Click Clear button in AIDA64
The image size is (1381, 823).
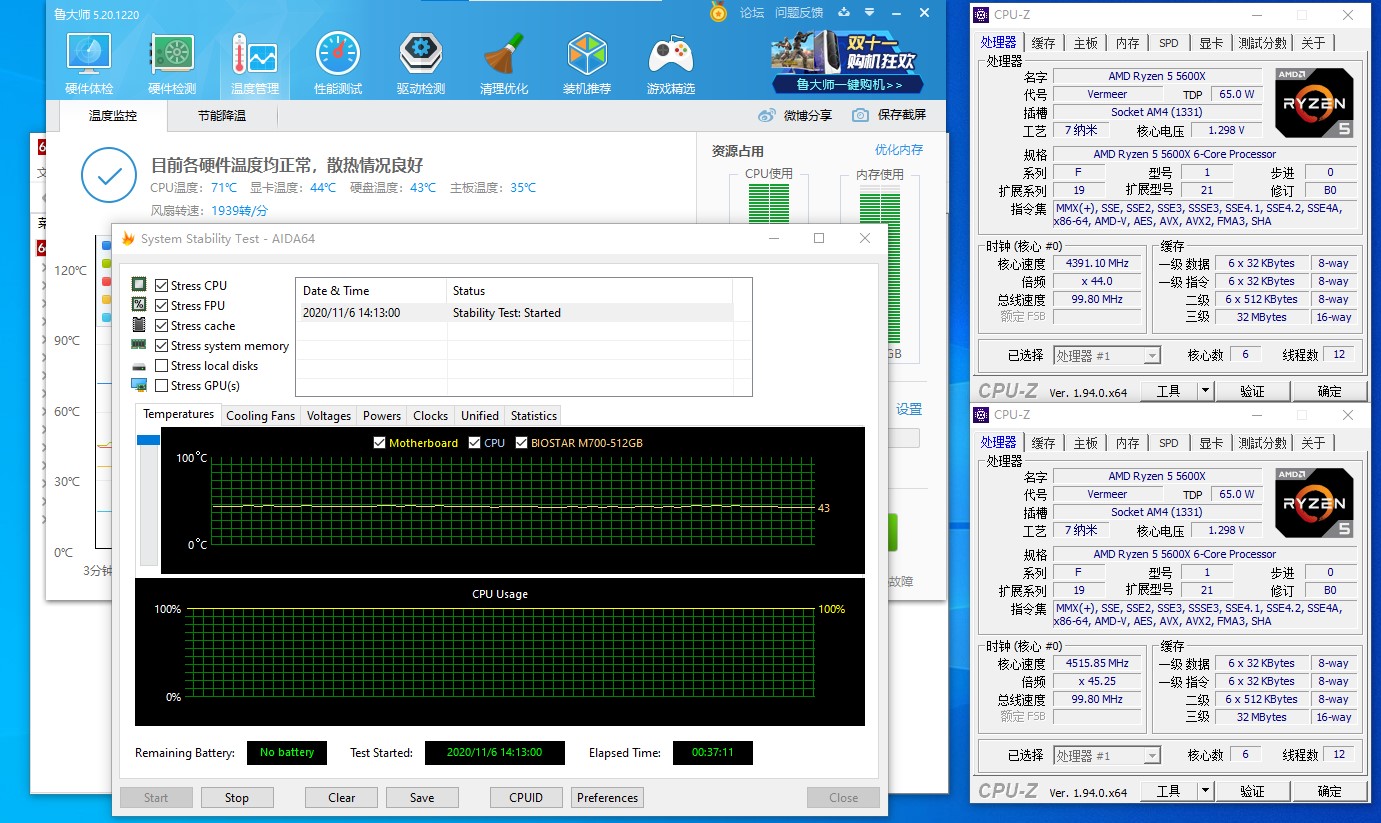[342, 798]
